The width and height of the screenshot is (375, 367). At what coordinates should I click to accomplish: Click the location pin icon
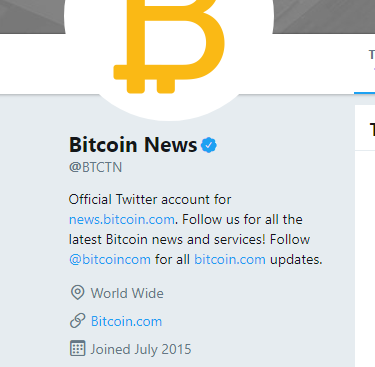[x=77, y=293]
